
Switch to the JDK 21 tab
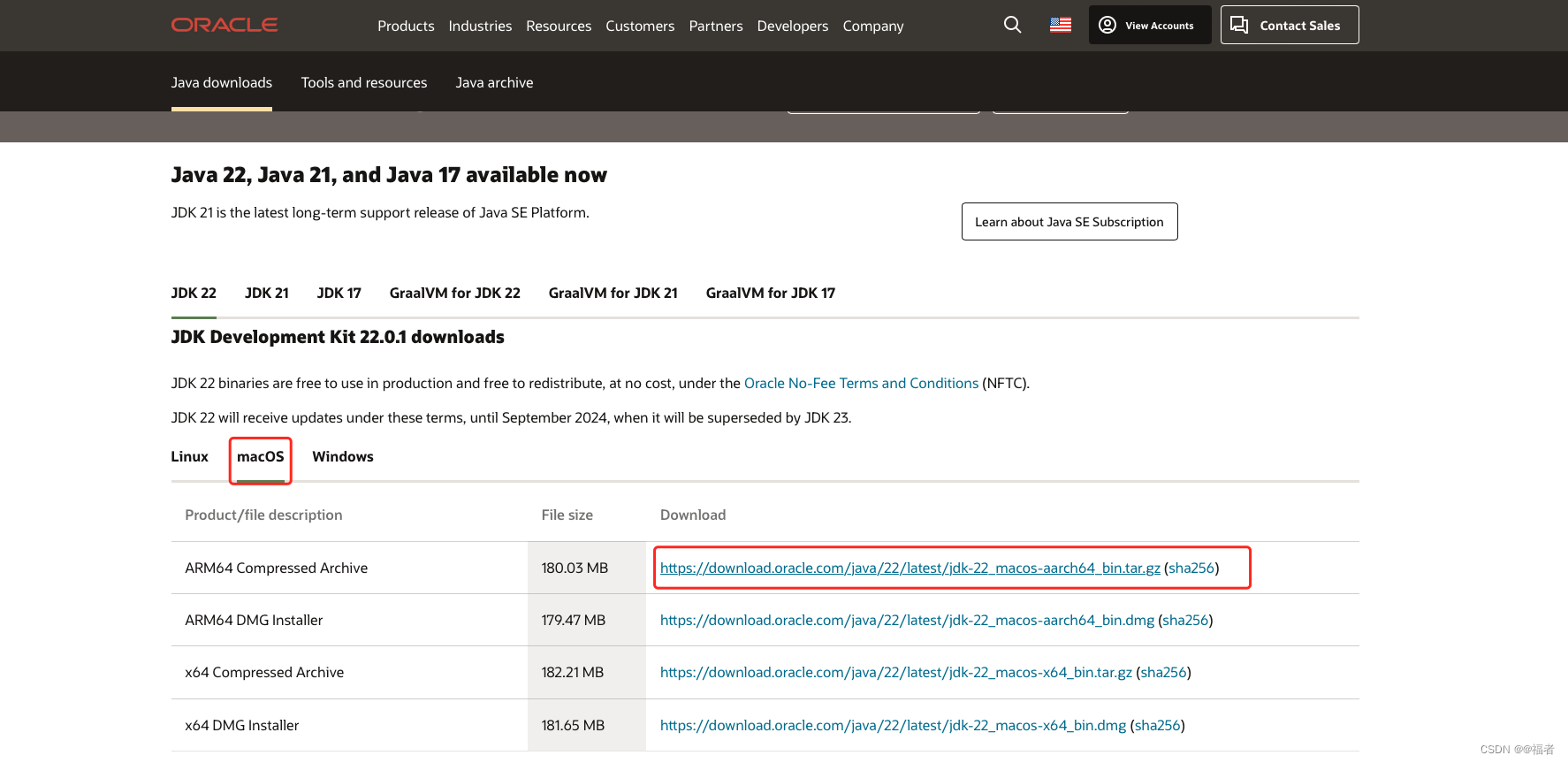[267, 293]
